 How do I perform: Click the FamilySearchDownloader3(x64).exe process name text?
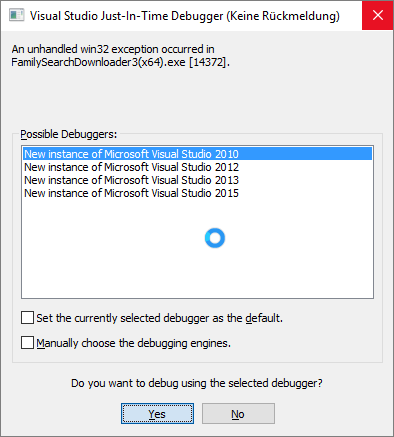point(98,62)
